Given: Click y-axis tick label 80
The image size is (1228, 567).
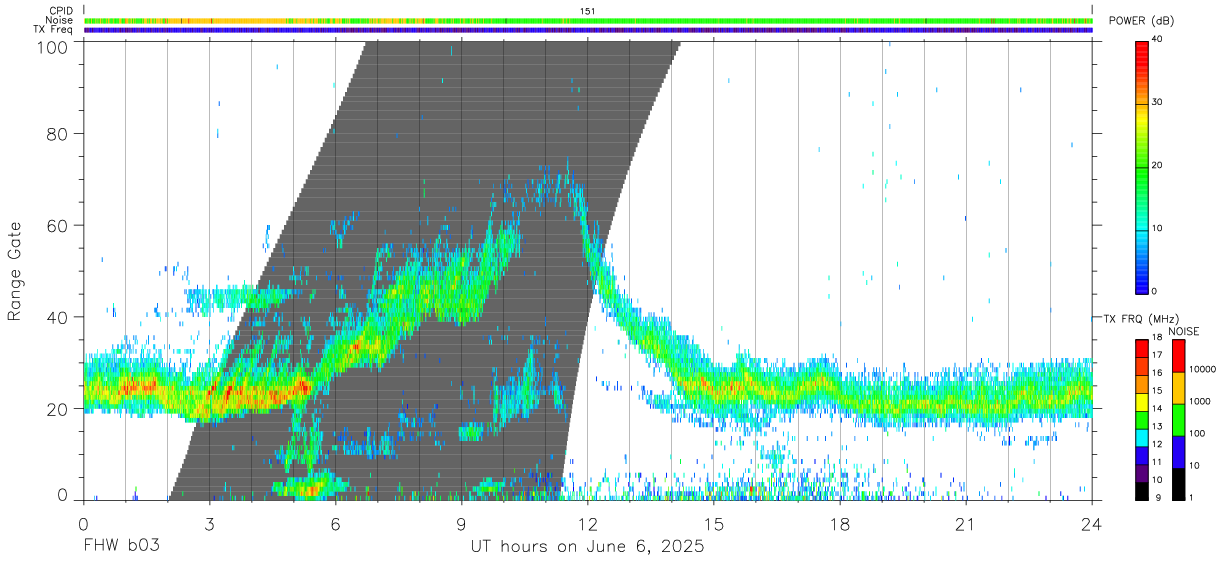Looking at the screenshot, I should 57,134.
